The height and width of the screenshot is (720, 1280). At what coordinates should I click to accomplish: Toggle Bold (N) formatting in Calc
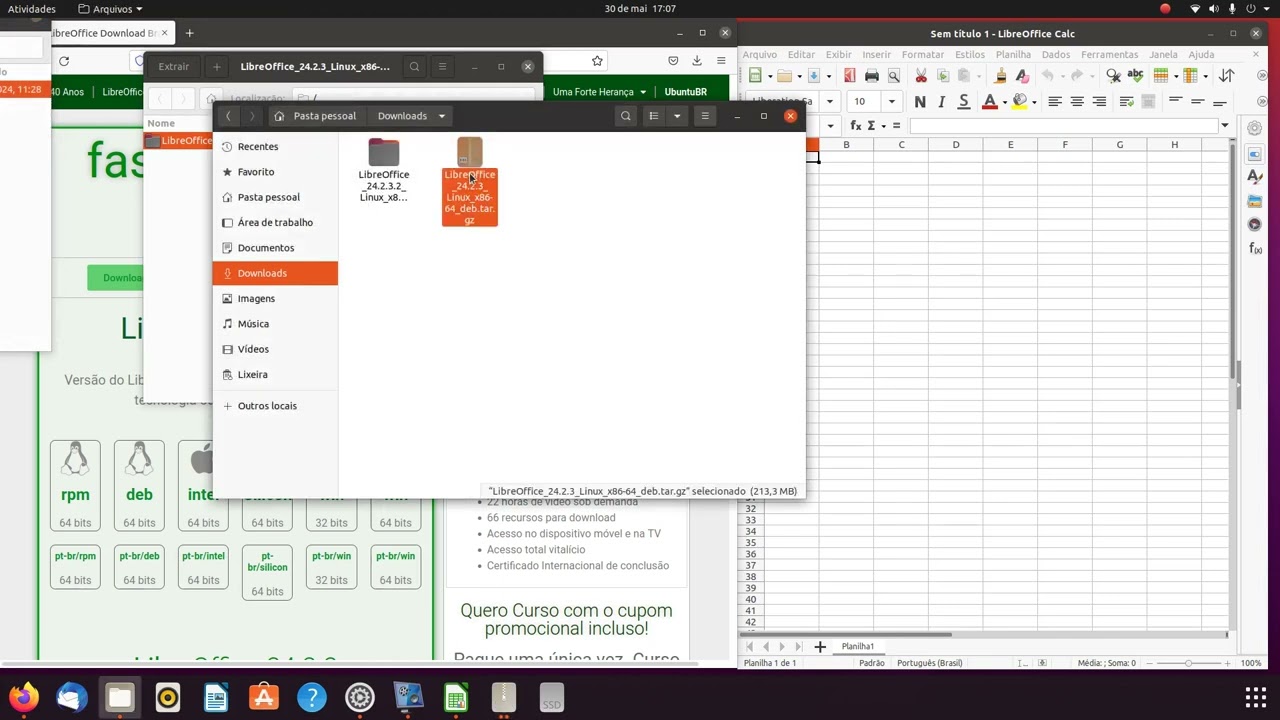(920, 101)
